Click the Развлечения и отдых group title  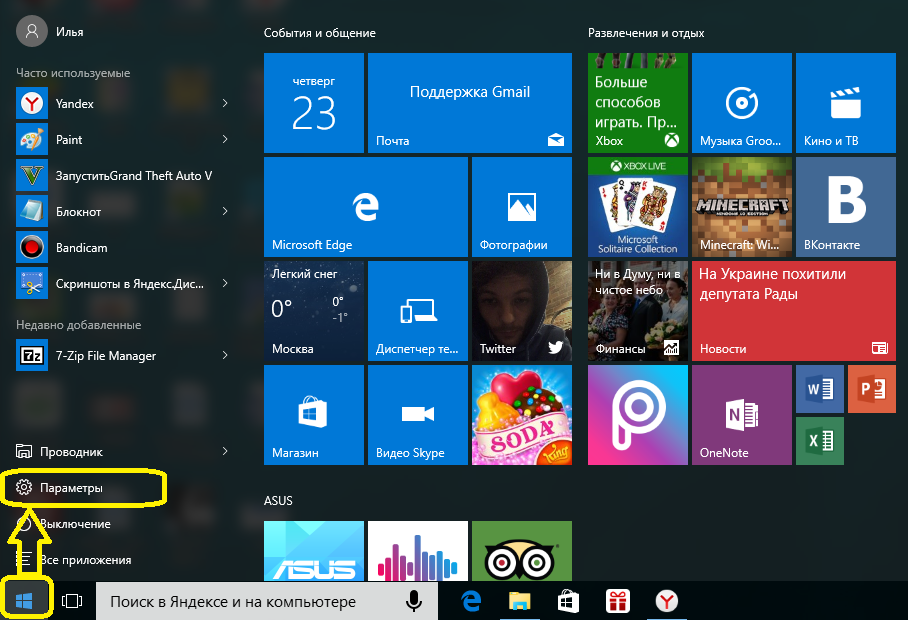pos(646,33)
